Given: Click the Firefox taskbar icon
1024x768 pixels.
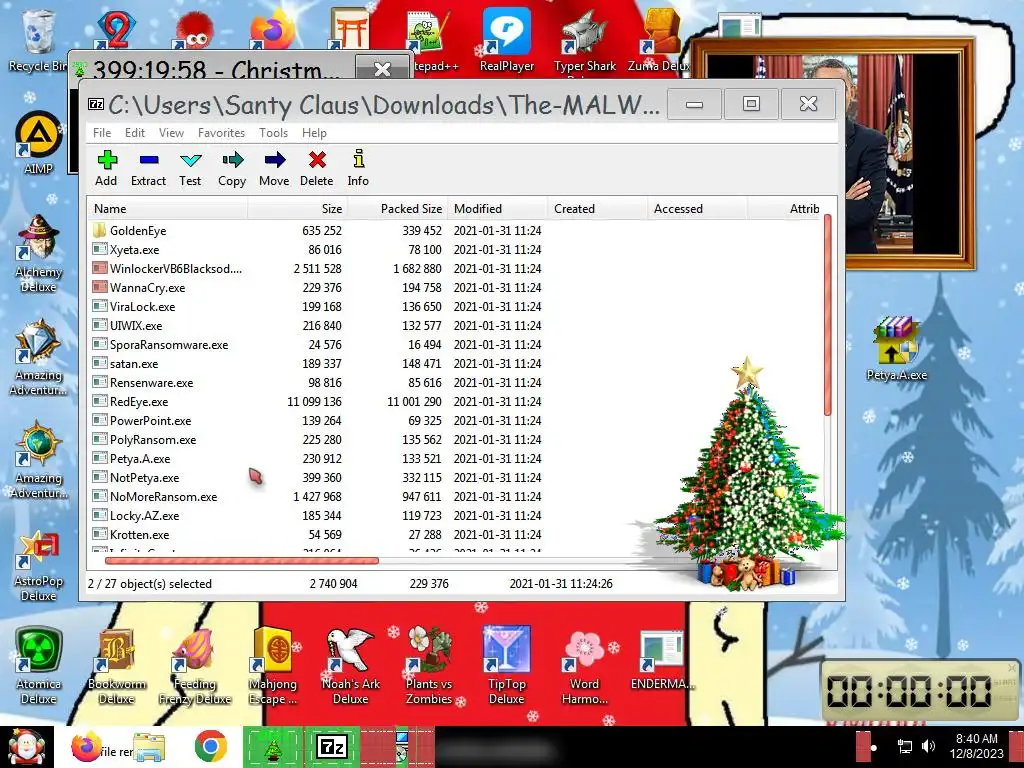Looking at the screenshot, I should (x=86, y=747).
